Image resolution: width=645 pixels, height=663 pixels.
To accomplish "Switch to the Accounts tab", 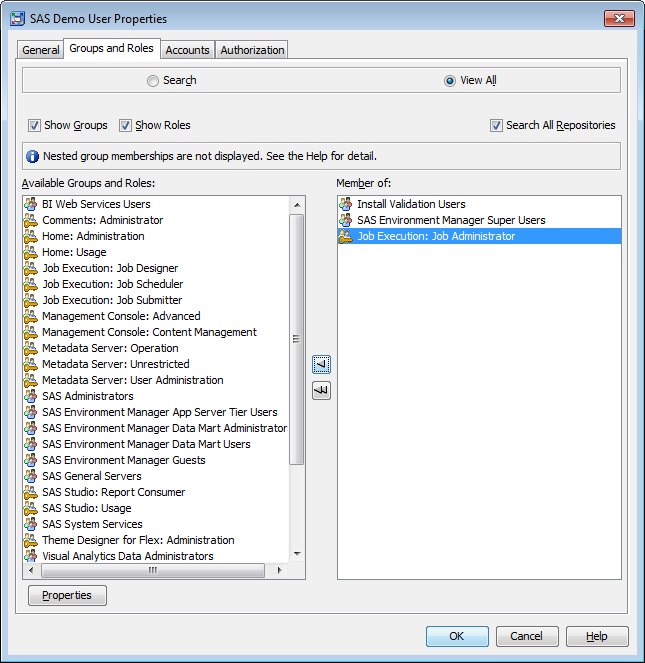I will pyautogui.click(x=187, y=50).
